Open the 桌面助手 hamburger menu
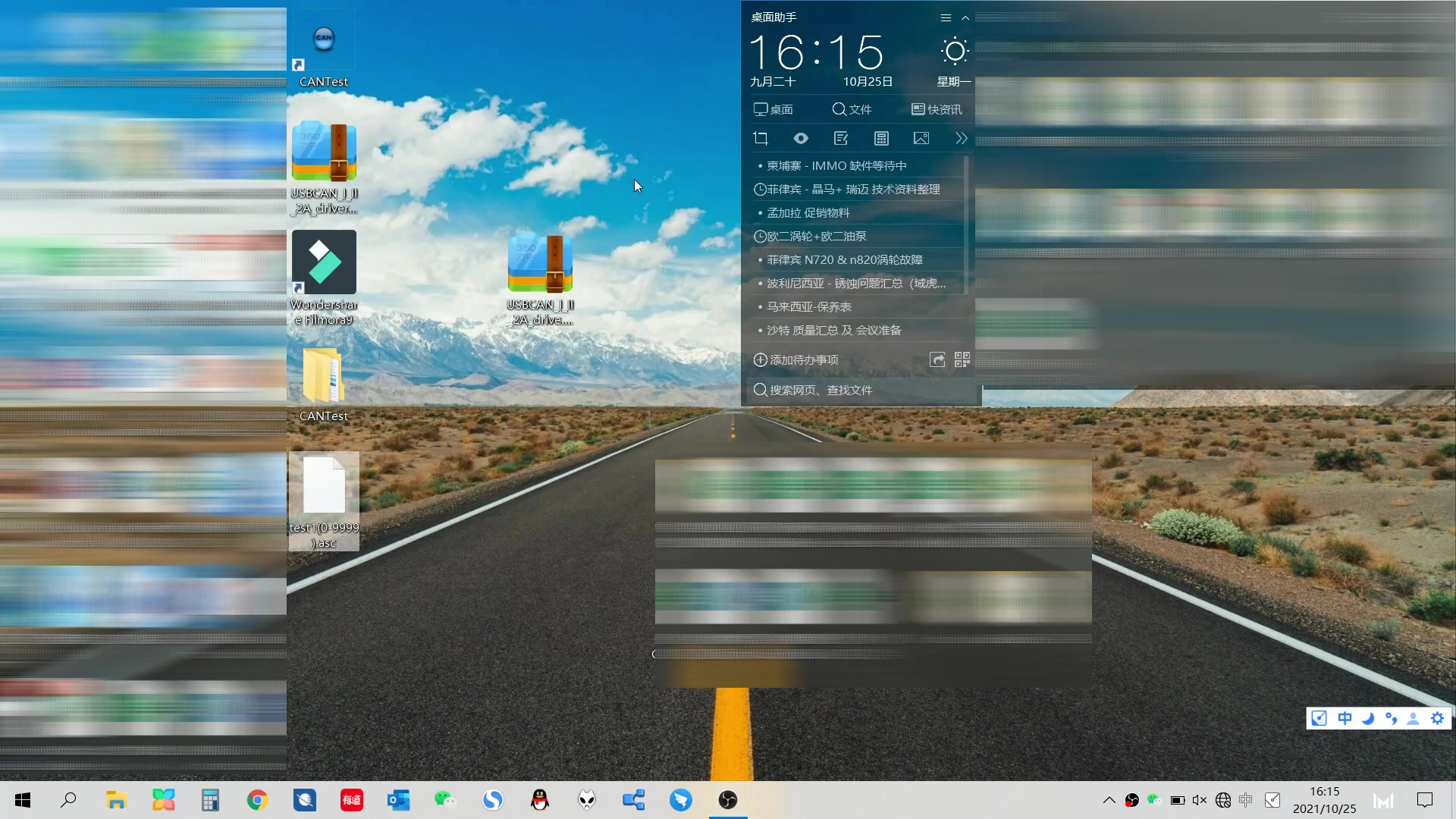 click(946, 17)
